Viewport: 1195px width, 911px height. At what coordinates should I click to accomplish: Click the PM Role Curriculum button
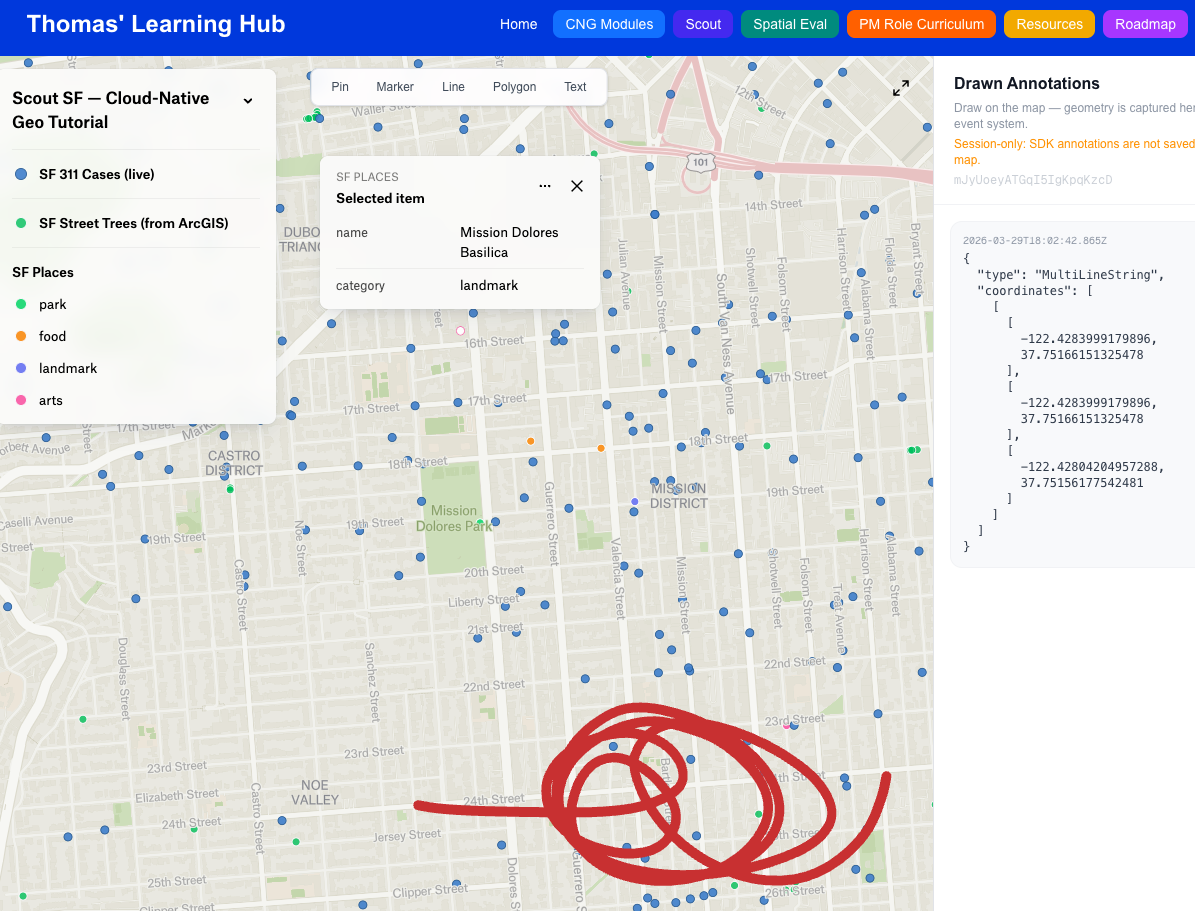[x=920, y=24]
